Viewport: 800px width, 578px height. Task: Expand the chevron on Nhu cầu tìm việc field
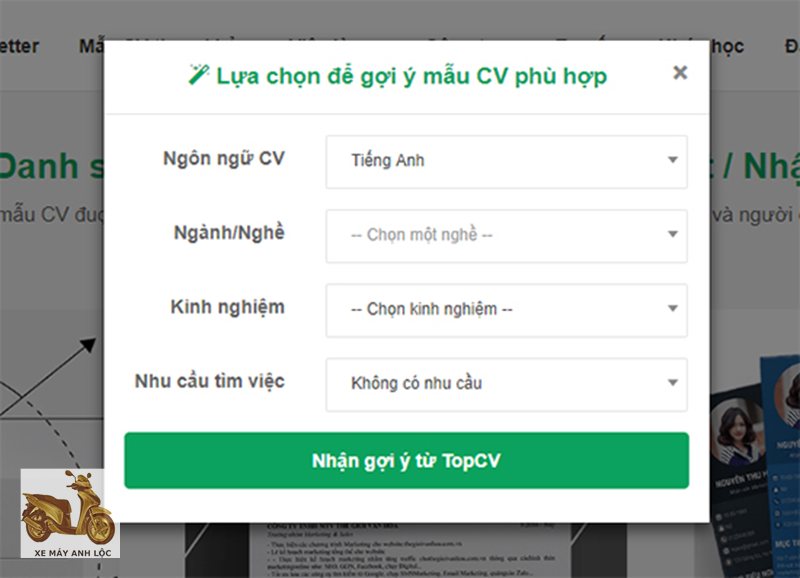673,383
